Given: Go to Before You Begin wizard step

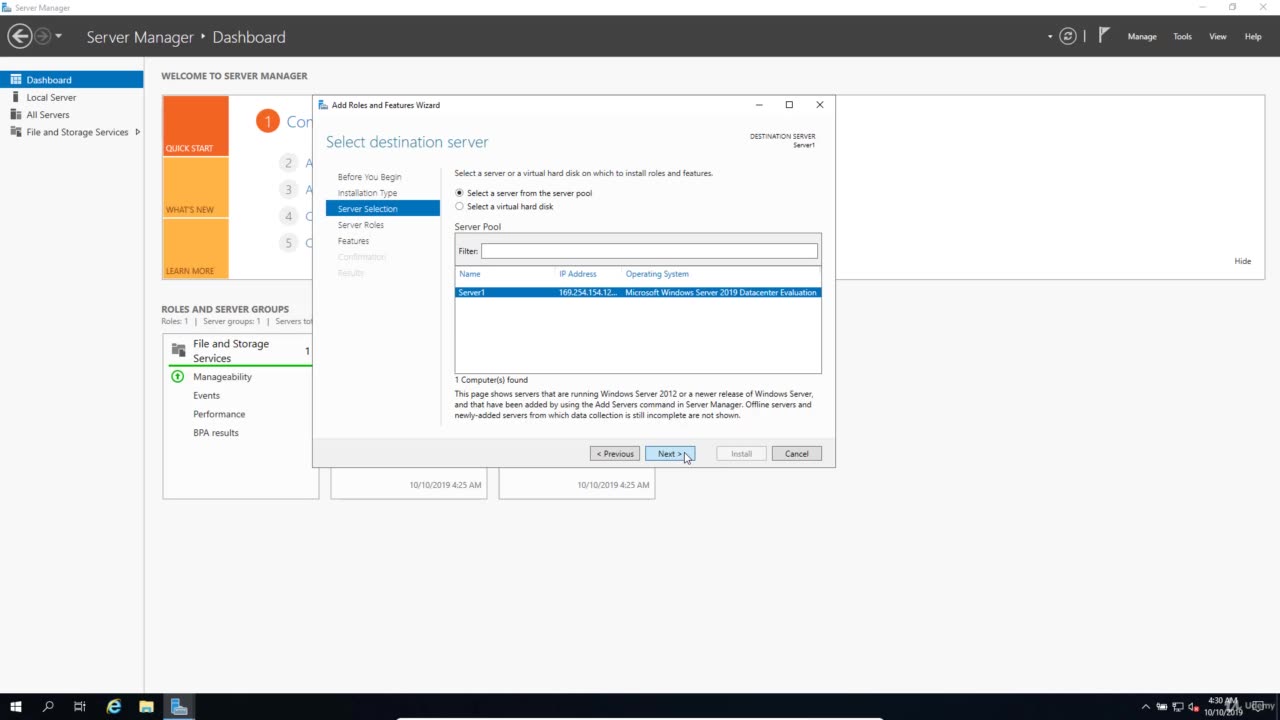Looking at the screenshot, I should [x=369, y=177].
